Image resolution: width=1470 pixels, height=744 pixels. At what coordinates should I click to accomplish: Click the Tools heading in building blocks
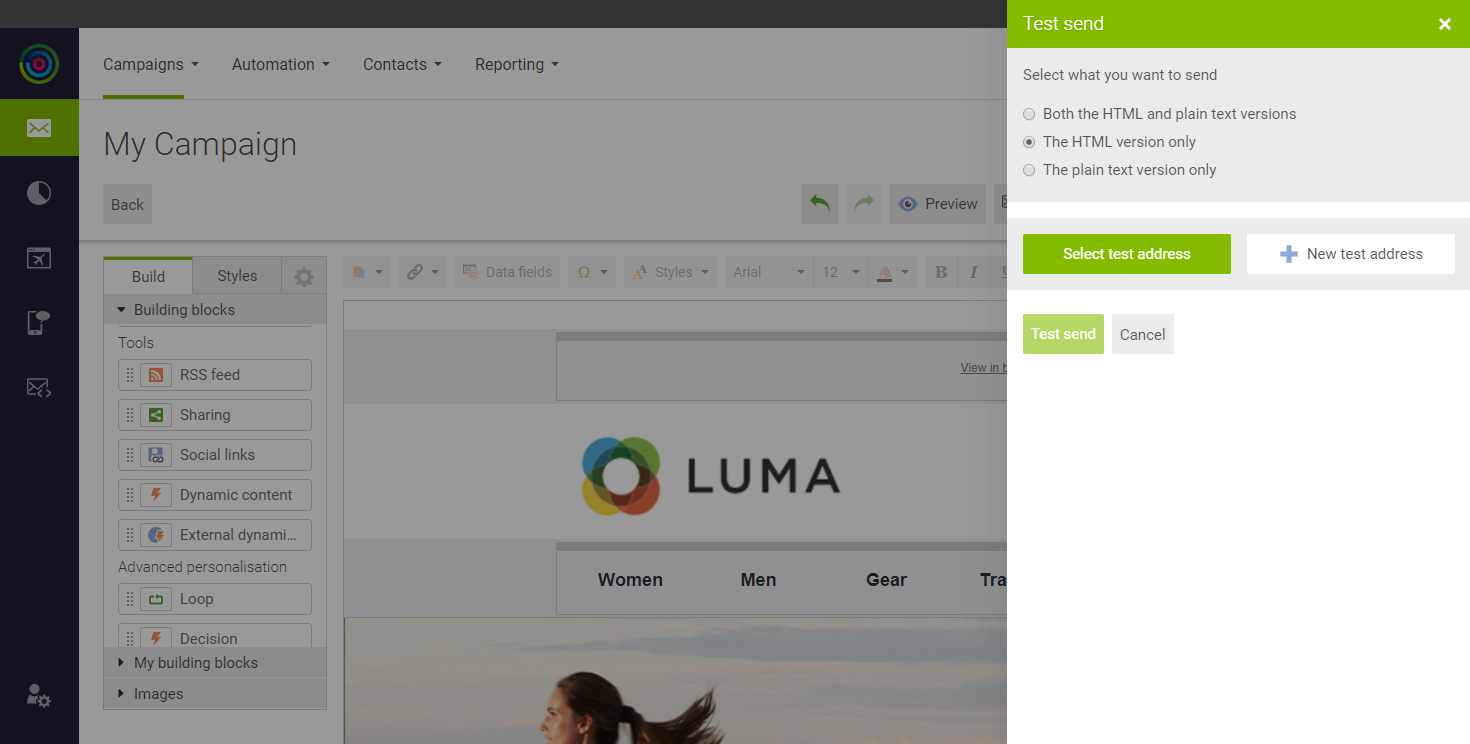(x=136, y=343)
